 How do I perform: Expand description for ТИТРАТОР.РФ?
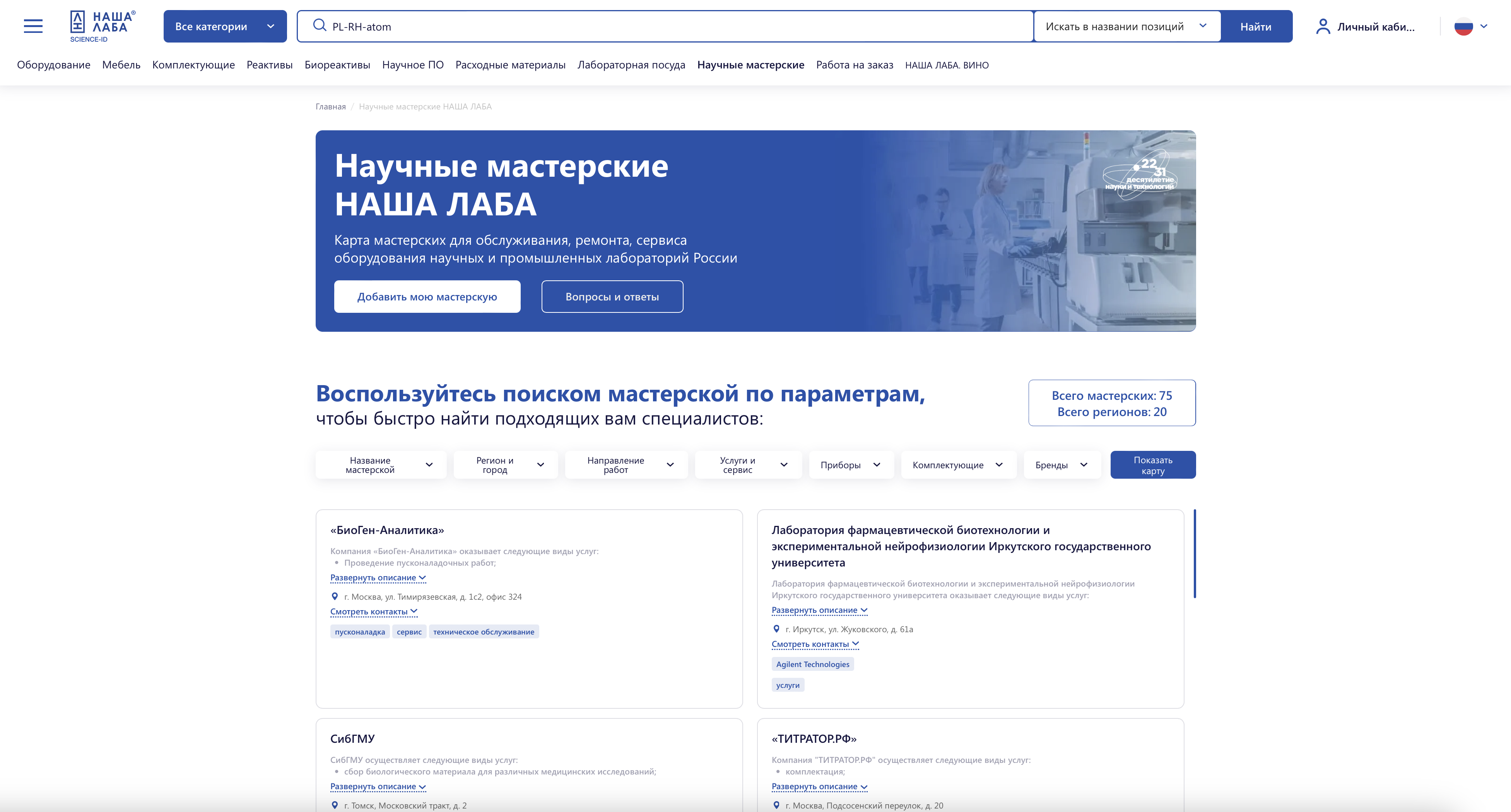tap(819, 786)
